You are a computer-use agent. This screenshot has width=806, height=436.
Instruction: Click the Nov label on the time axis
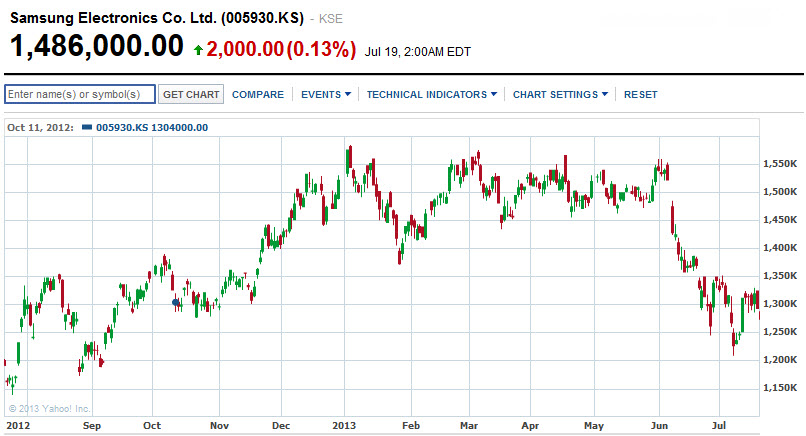219,426
